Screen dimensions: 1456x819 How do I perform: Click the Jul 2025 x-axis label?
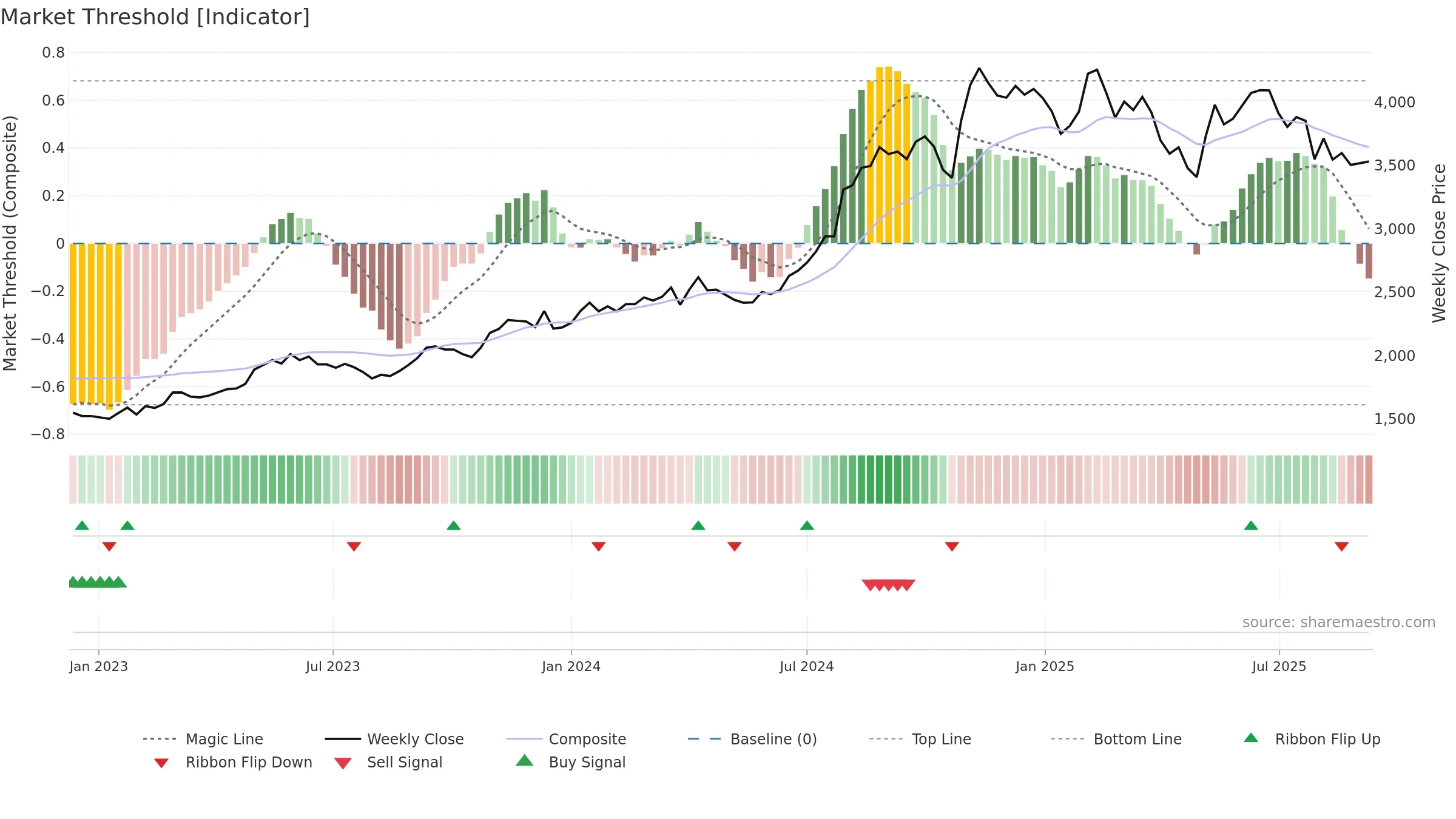click(x=1279, y=666)
